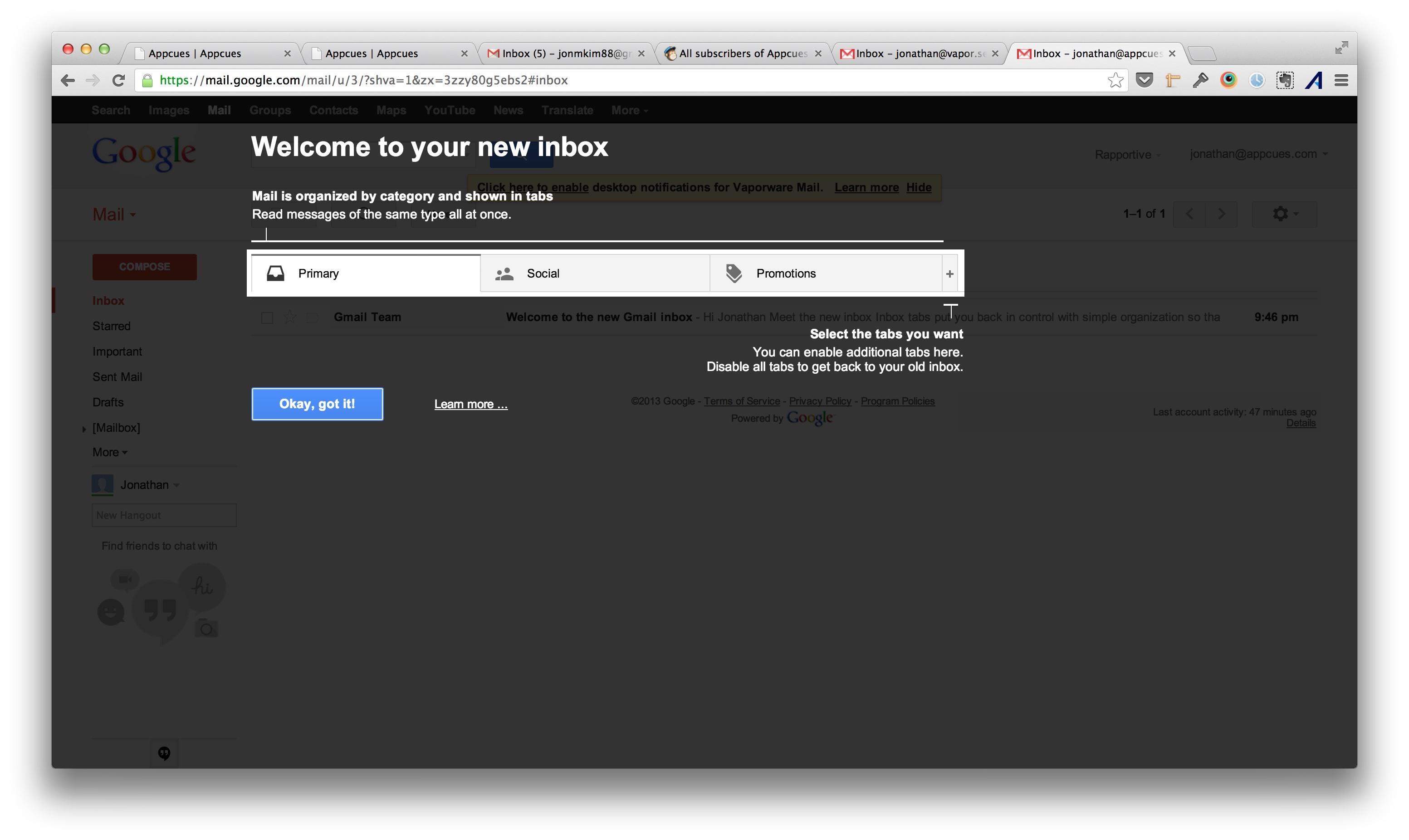Viewport: 1409px width, 840px height.
Task: Click the Okay, got it! button
Action: [317, 404]
